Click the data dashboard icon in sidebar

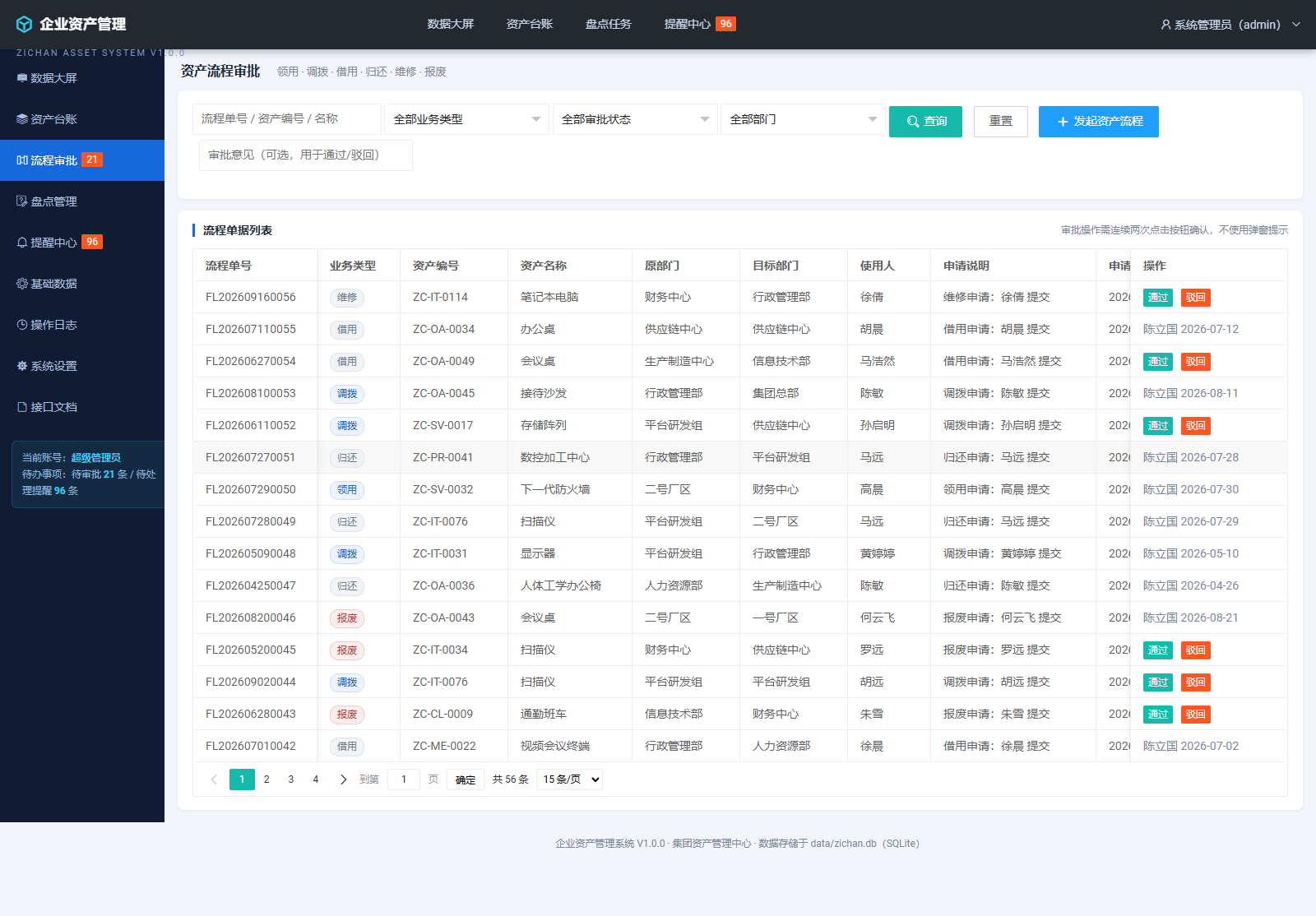tap(22, 78)
